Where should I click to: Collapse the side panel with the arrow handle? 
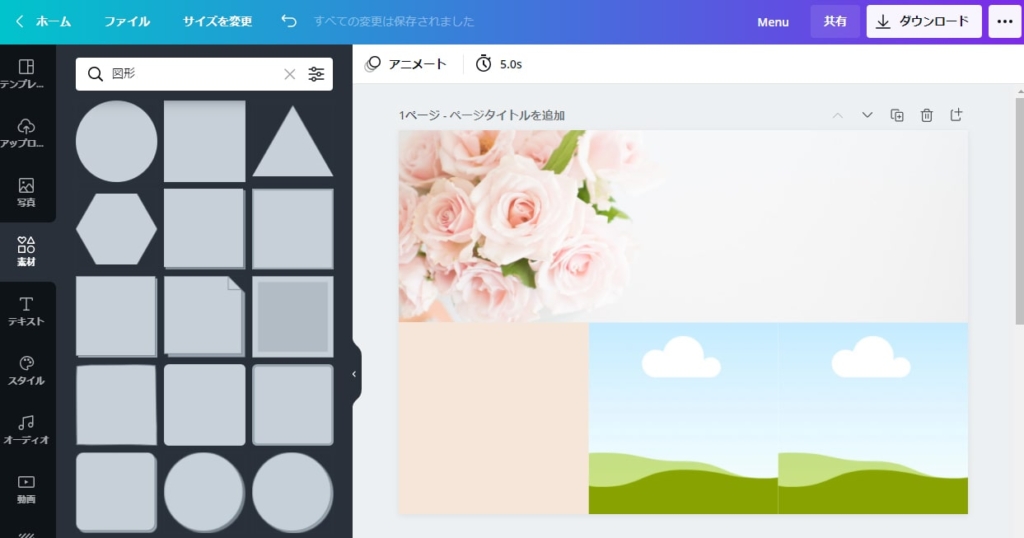(x=354, y=374)
